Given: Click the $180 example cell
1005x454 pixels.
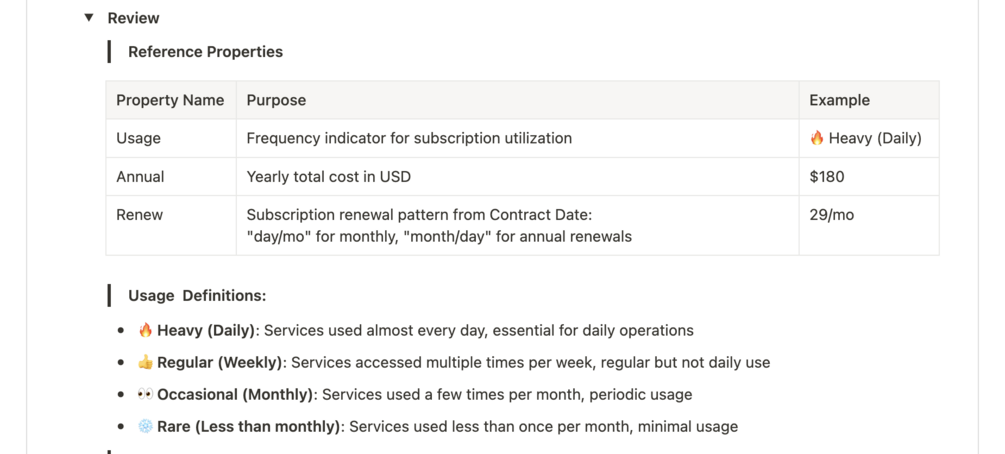Looking at the screenshot, I should pyautogui.click(x=827, y=176).
